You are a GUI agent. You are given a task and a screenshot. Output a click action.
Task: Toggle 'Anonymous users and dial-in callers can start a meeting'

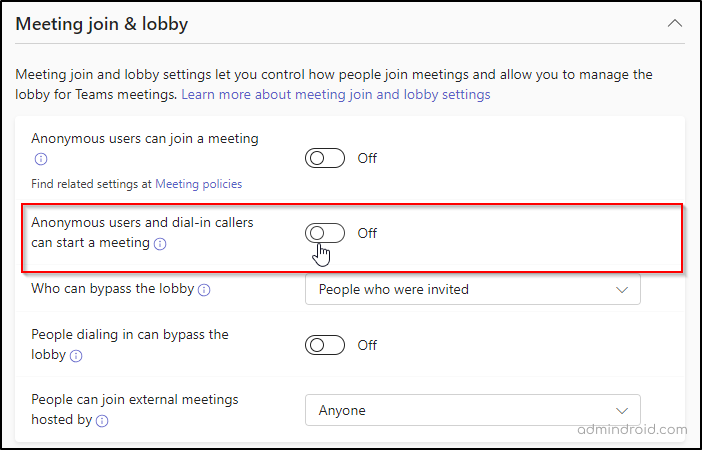pos(325,233)
